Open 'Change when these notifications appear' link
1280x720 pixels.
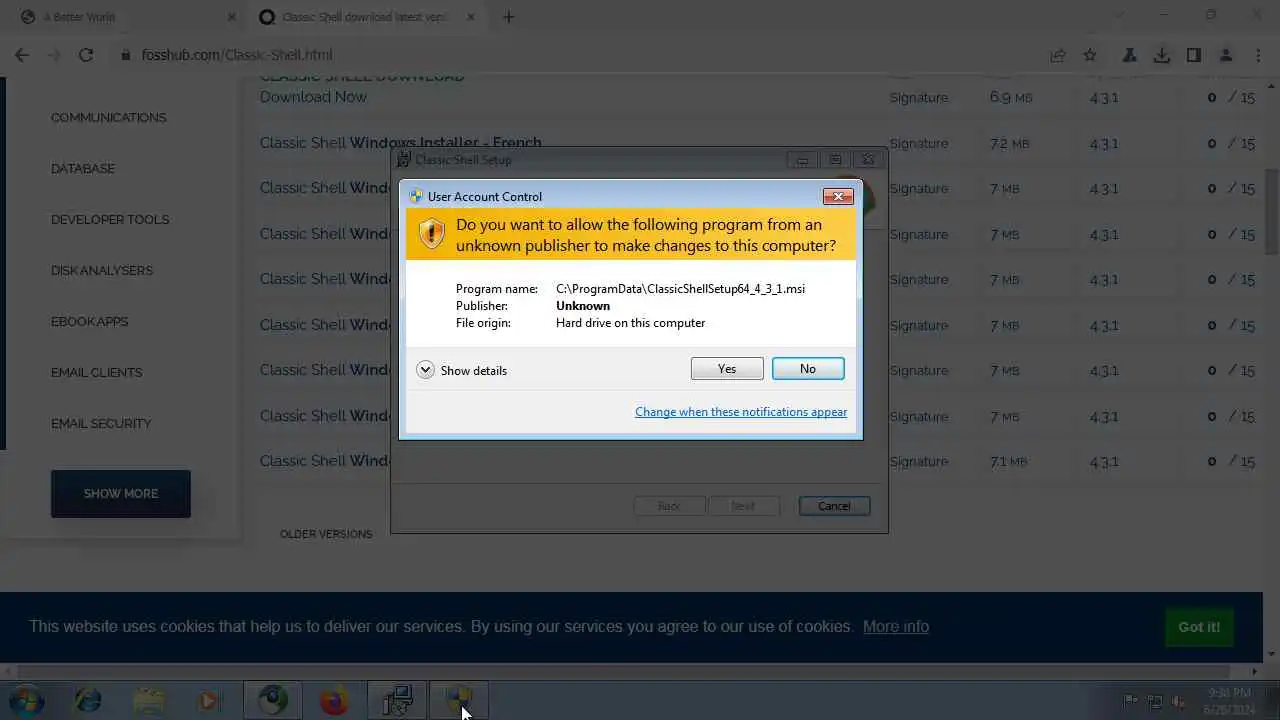coord(741,412)
